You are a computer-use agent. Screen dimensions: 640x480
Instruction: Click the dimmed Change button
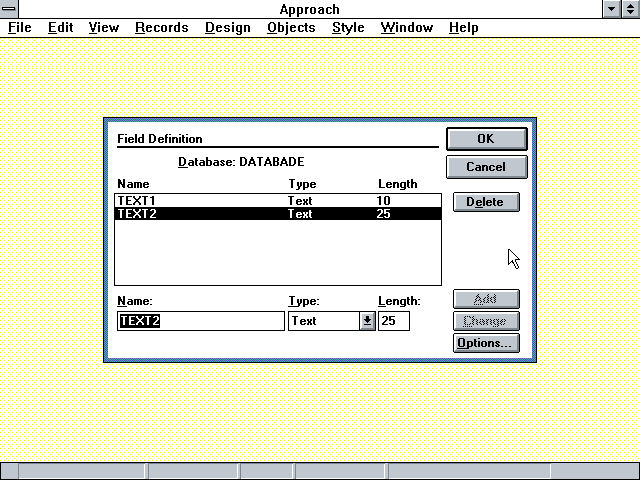486,321
